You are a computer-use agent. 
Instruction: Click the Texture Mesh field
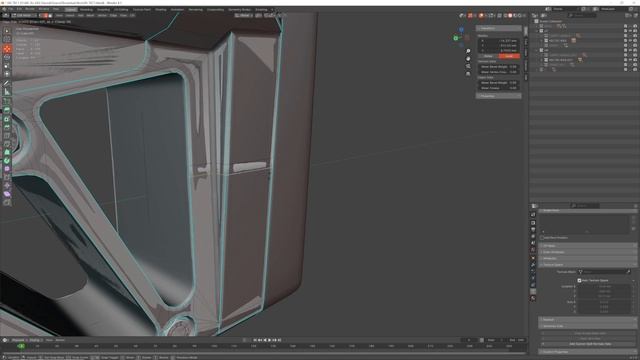pyautogui.click(x=604, y=272)
